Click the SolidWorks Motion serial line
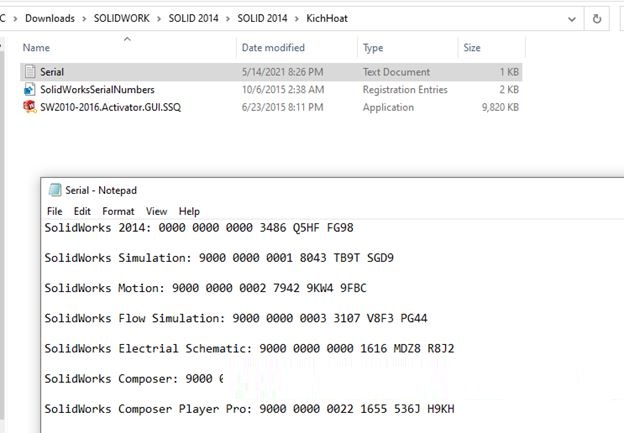Viewport: 624px width, 433px height. pos(205,288)
